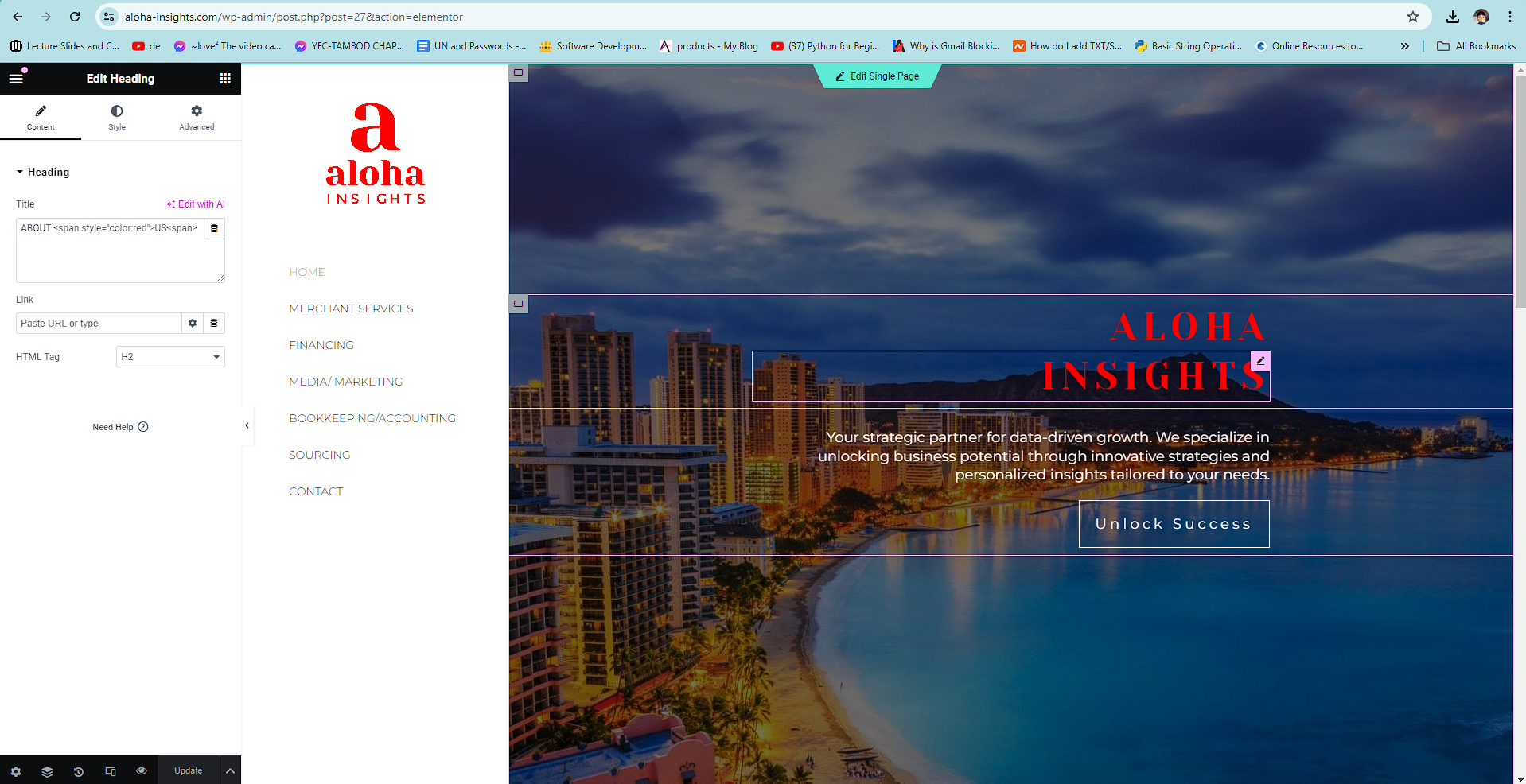Click the Unlock Success button
Image resolution: width=1526 pixels, height=784 pixels.
[1174, 524]
